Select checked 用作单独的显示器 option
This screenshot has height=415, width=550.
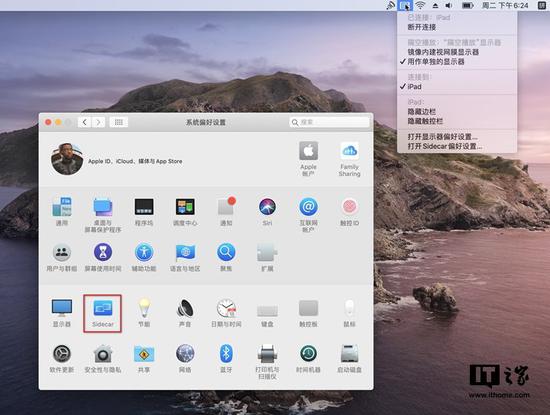[x=457, y=61]
